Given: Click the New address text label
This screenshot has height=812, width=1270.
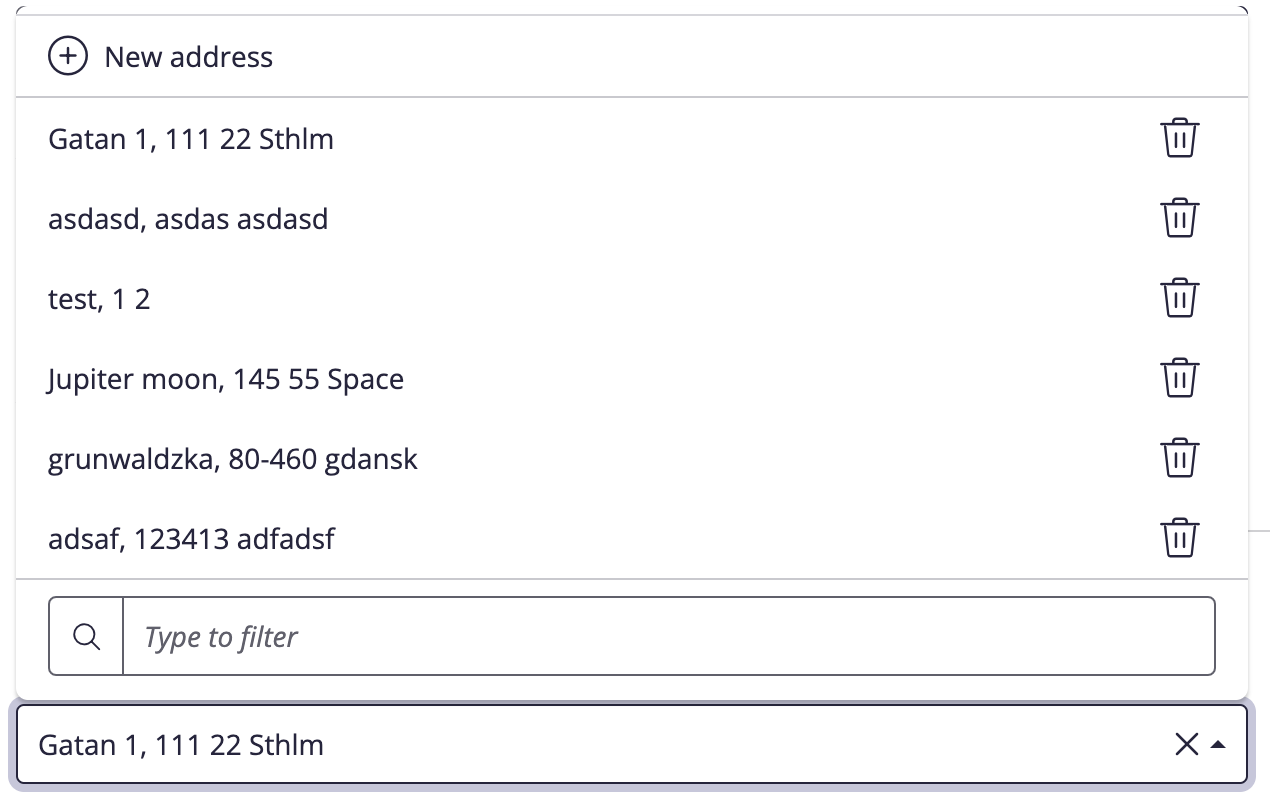Looking at the screenshot, I should pyautogui.click(x=189, y=57).
